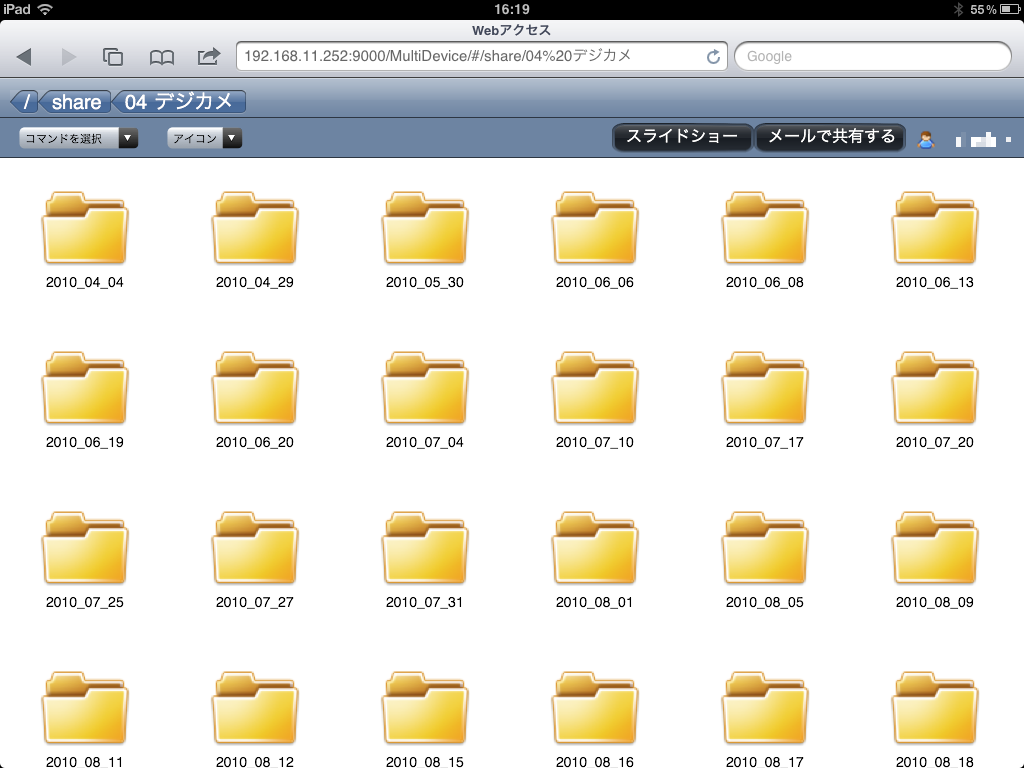
Task: Open folder 2010_08_18
Action: 935,719
